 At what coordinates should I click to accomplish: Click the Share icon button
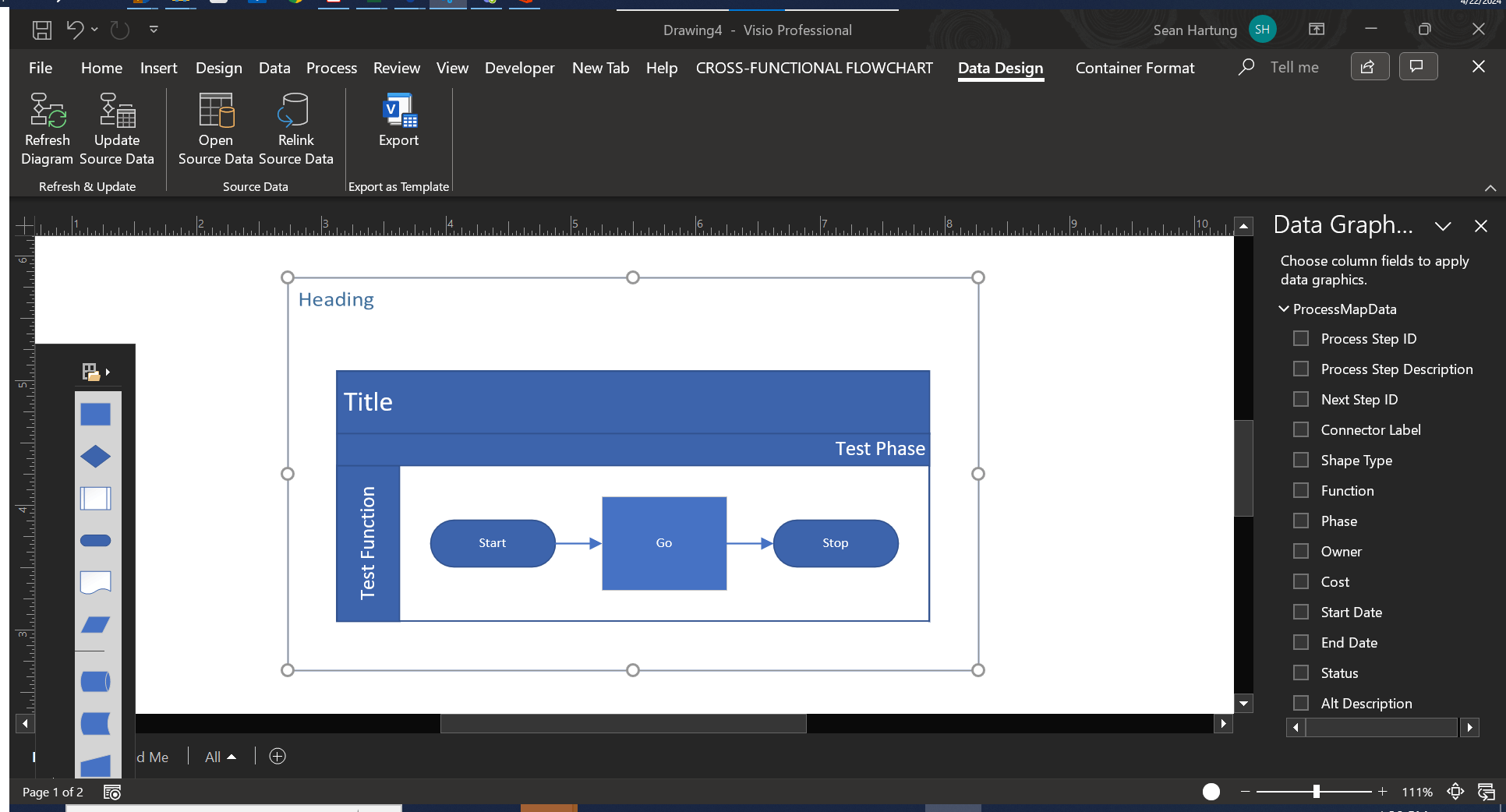tap(1370, 67)
